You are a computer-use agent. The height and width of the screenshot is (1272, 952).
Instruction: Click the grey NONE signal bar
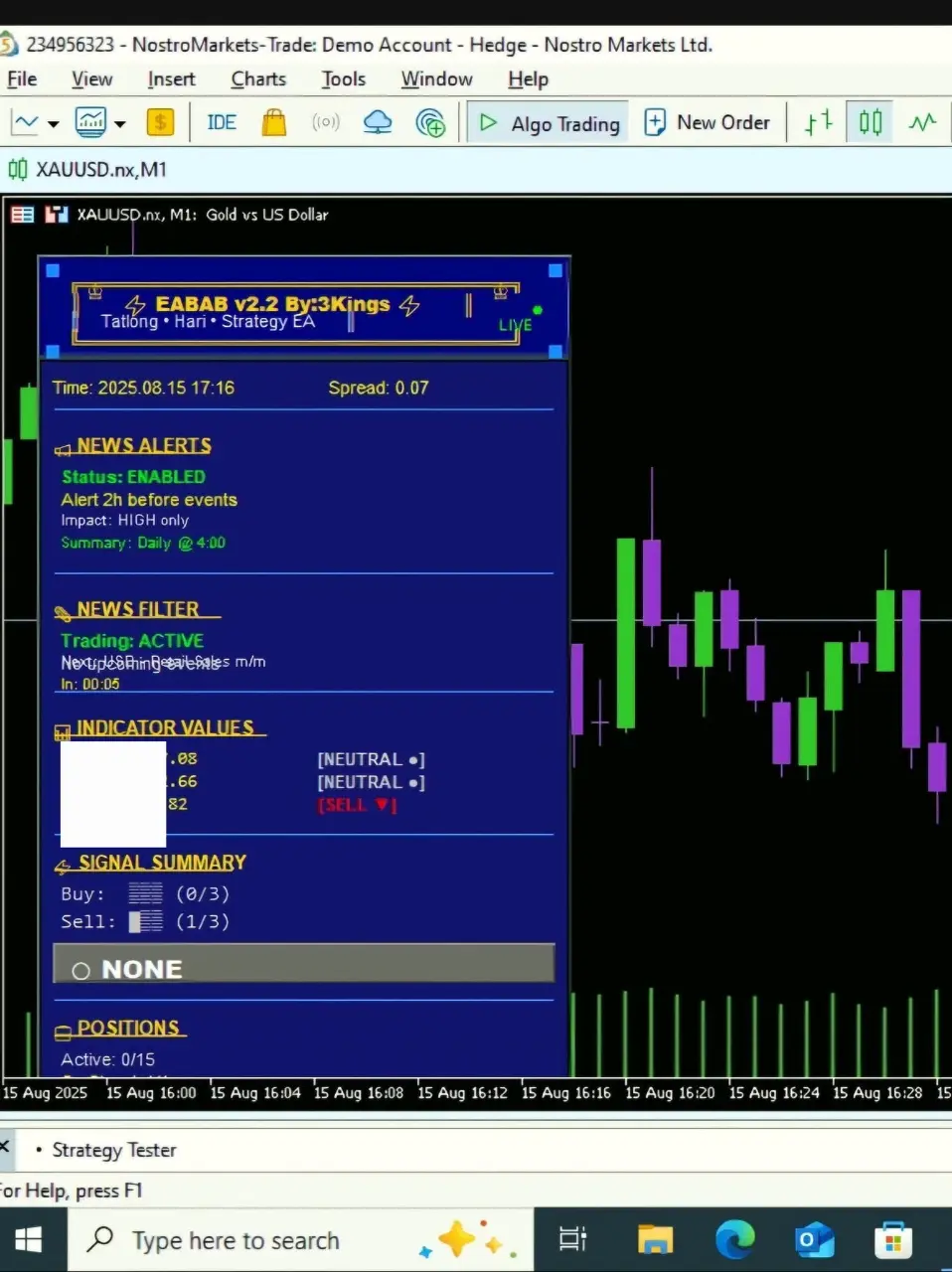coord(304,963)
